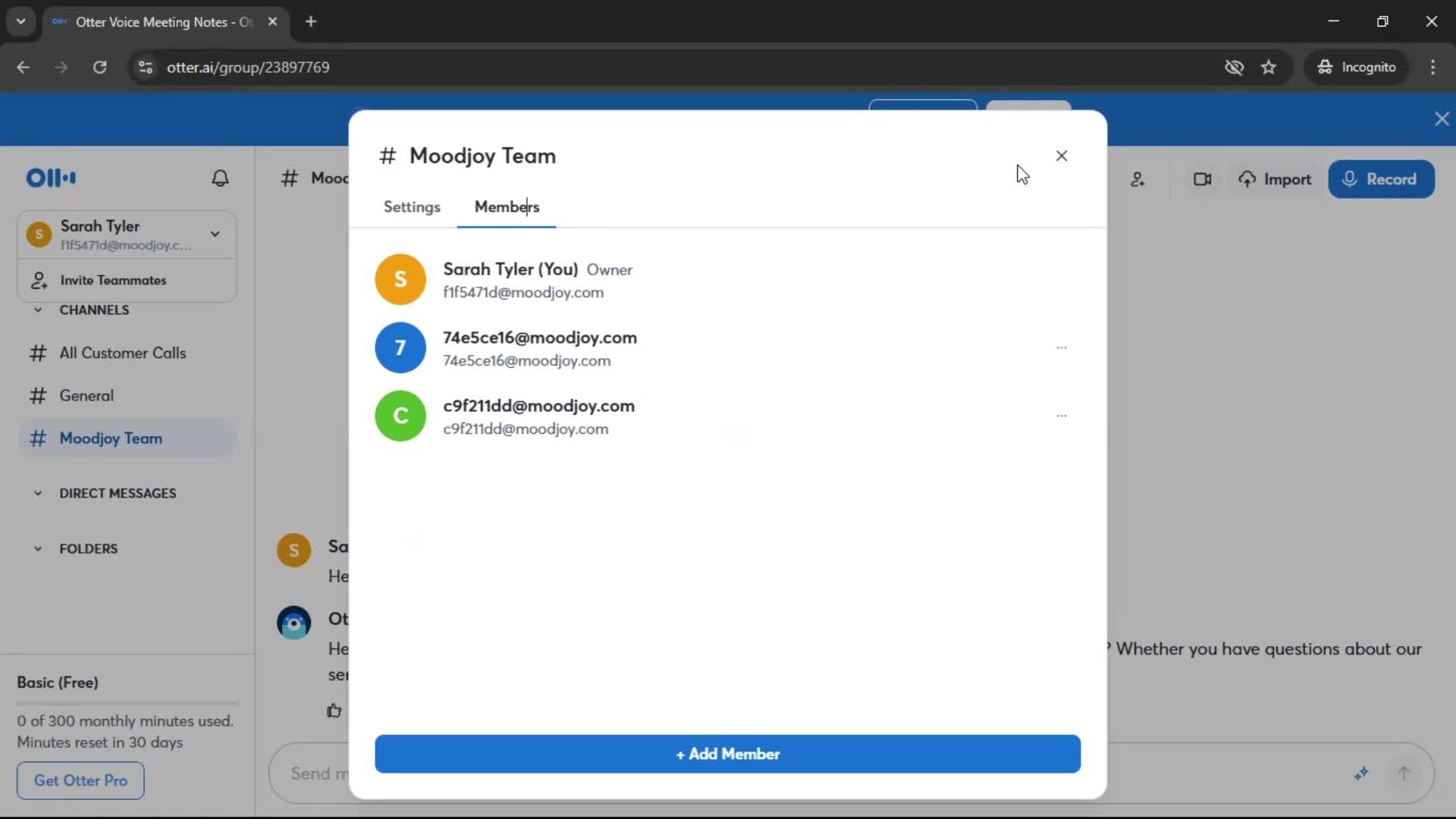The height and width of the screenshot is (819, 1456).
Task: Click the Otter logo in sidebar
Action: [51, 178]
